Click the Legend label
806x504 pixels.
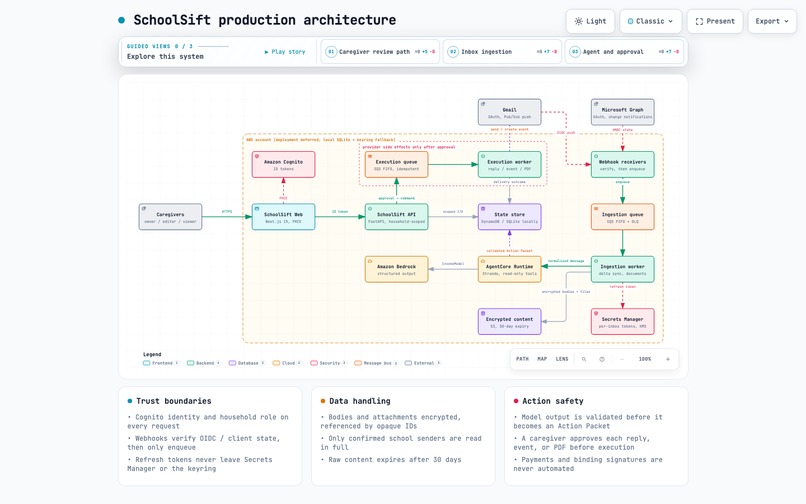[152, 354]
